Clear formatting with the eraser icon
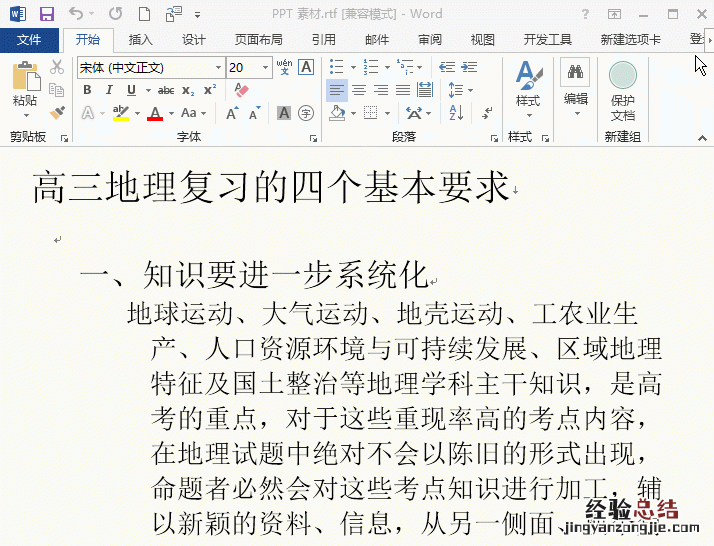The height and width of the screenshot is (546, 714). point(241,90)
